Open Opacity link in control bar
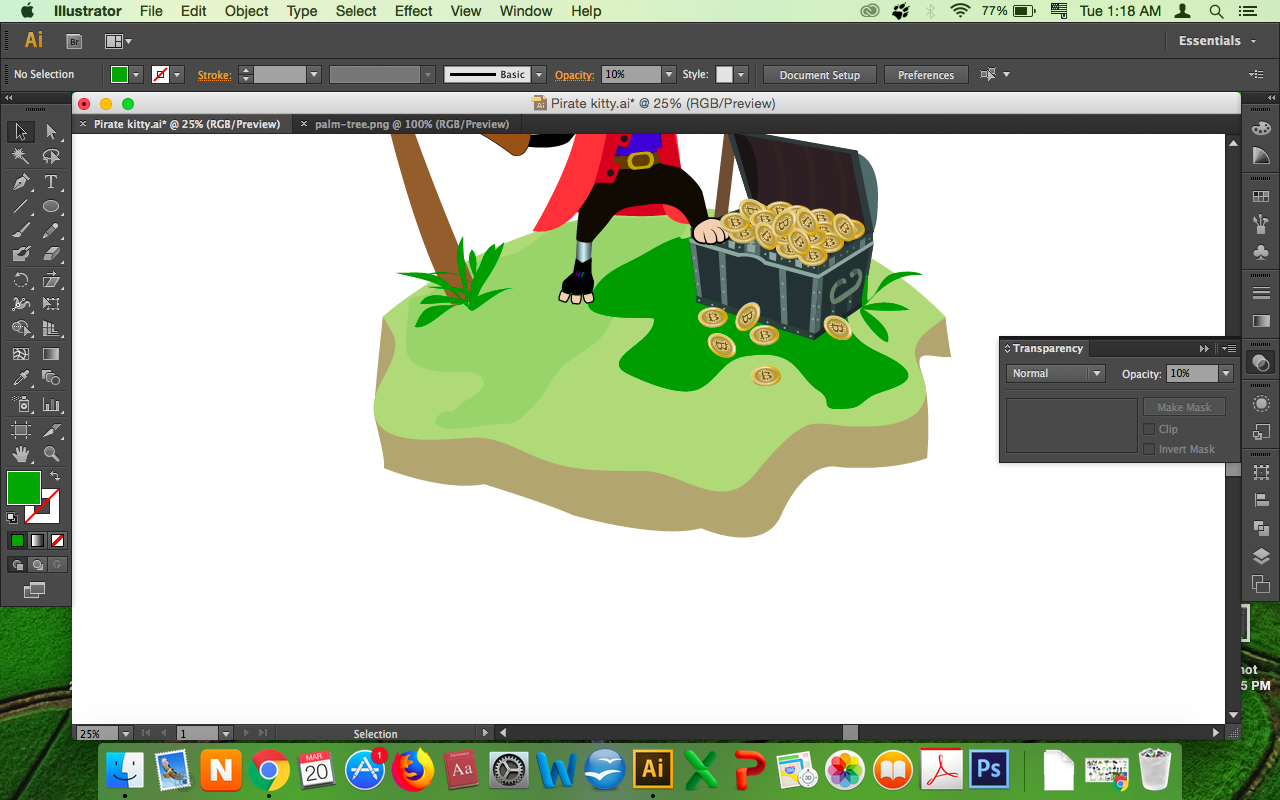The height and width of the screenshot is (800, 1280). (x=574, y=75)
